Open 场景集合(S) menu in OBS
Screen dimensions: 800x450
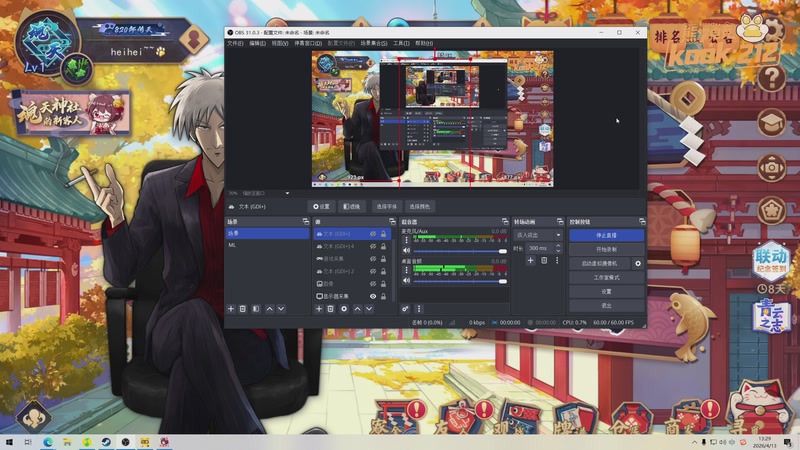click(373, 43)
